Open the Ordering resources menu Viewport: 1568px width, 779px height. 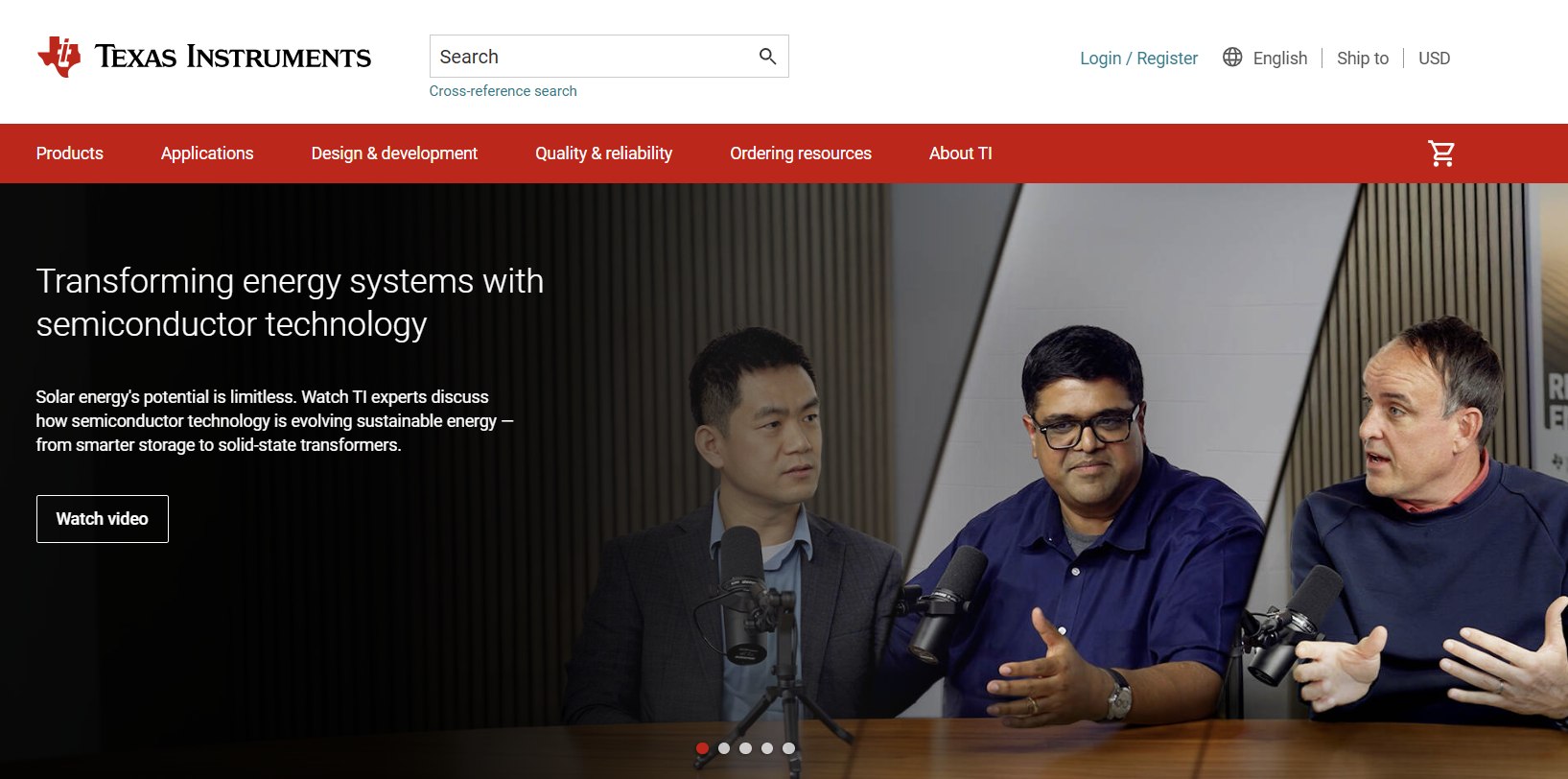pos(801,153)
